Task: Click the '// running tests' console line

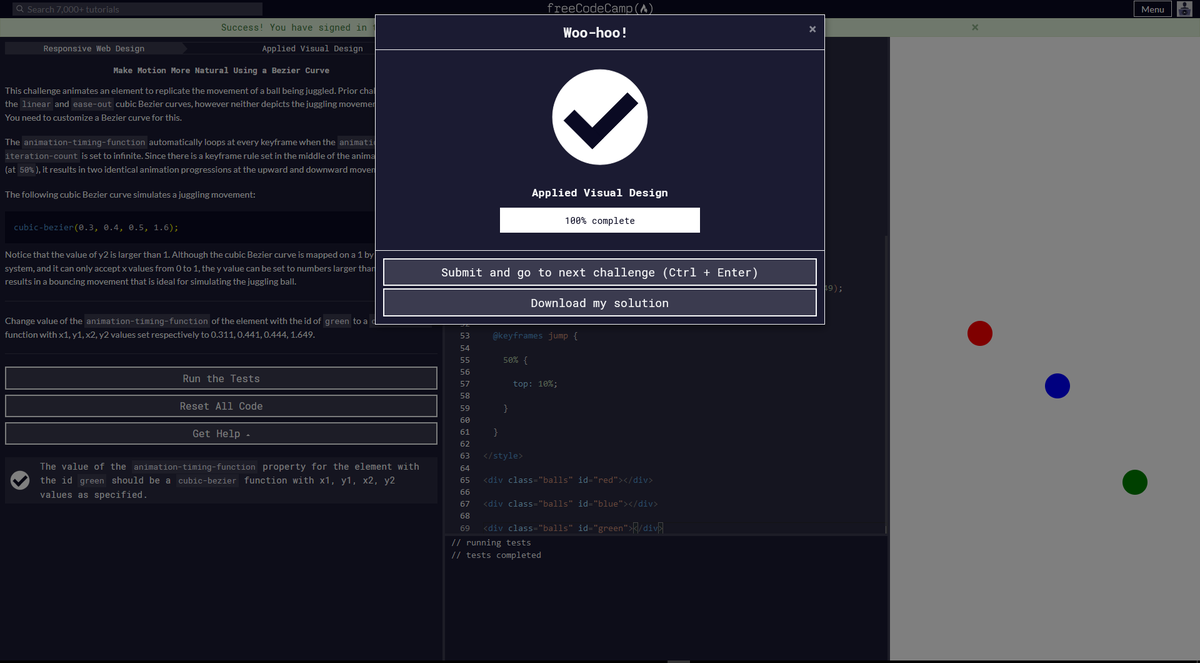Action: [x=491, y=543]
